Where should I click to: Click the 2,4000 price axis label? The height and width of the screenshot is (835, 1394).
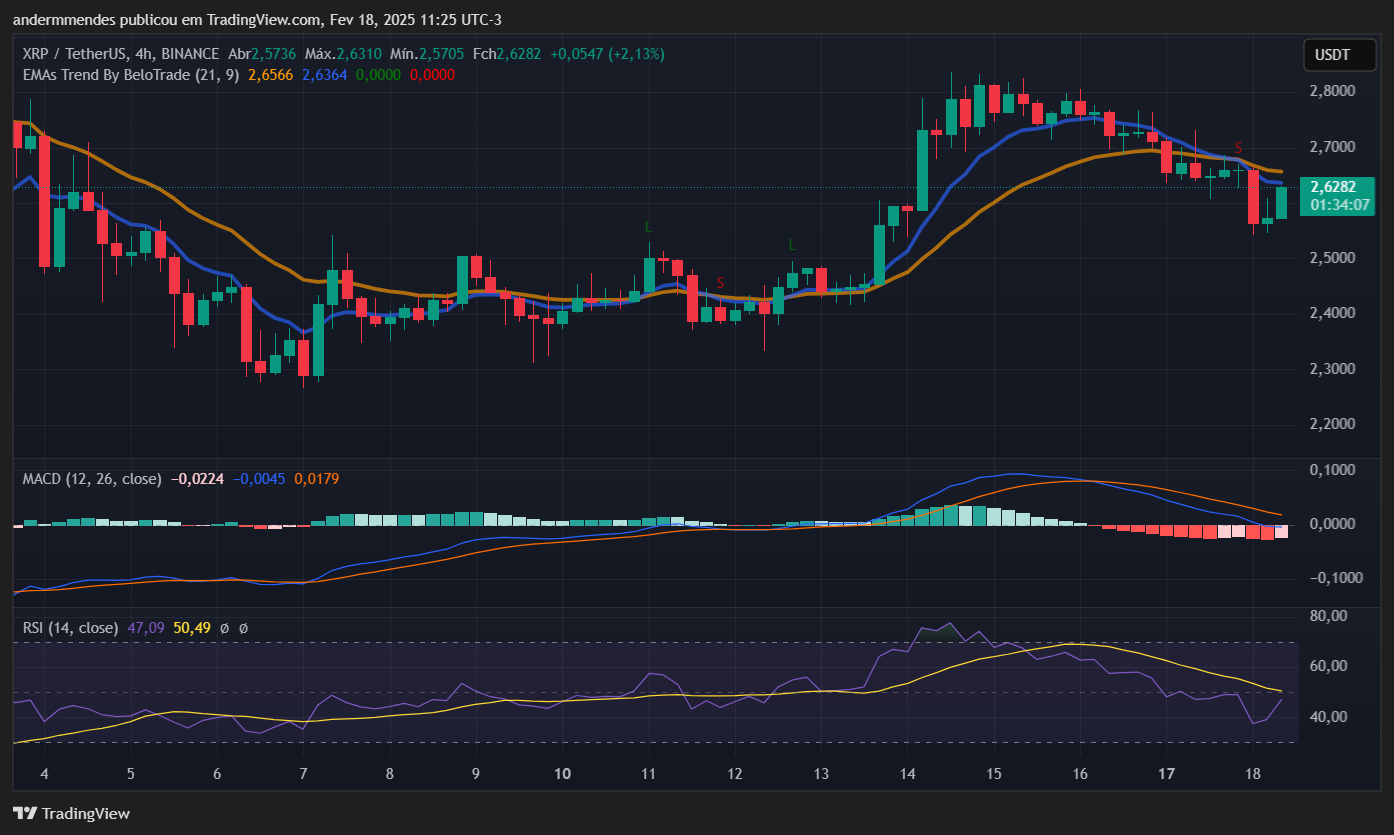click(x=1333, y=314)
